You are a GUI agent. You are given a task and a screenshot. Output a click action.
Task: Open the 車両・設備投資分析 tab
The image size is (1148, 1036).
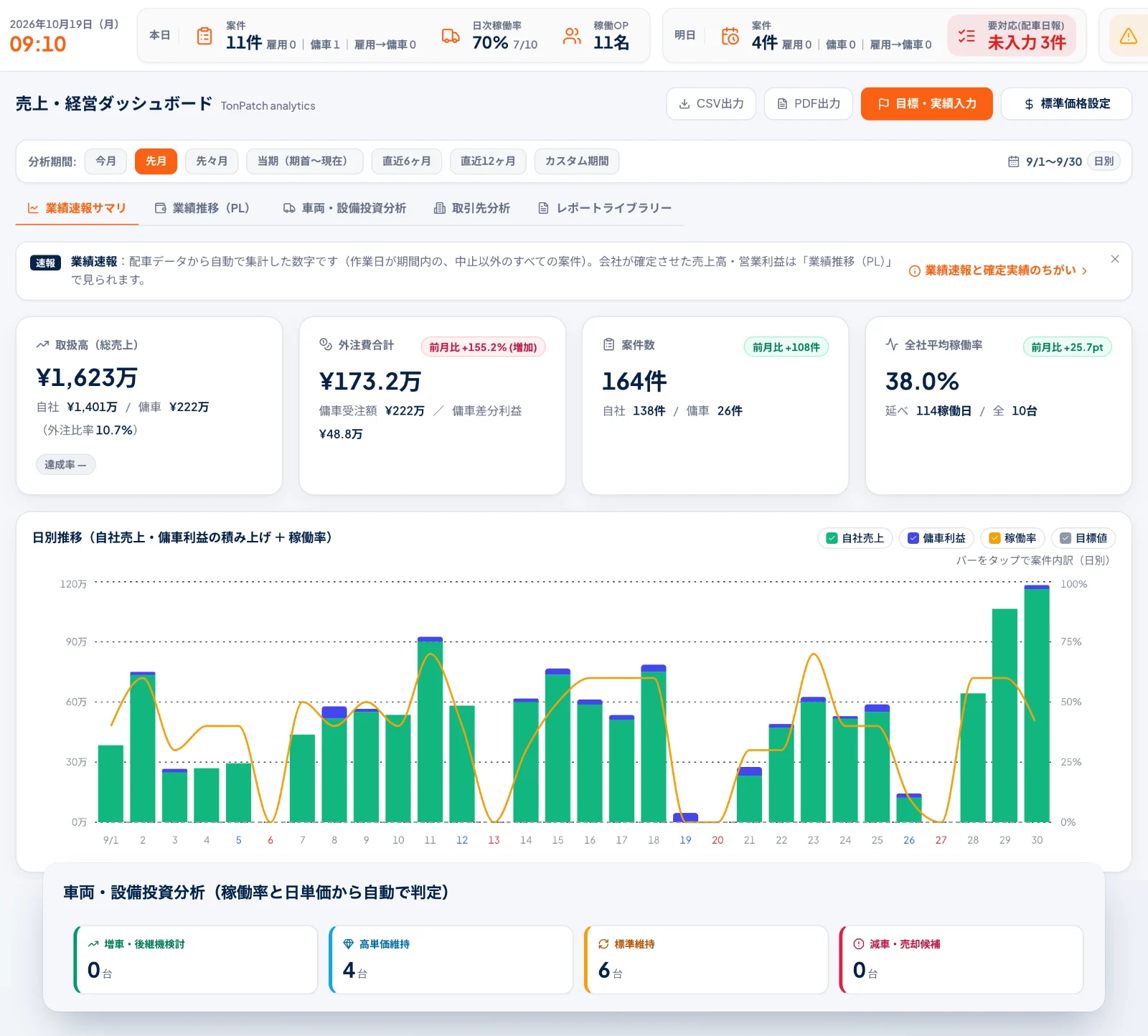[x=345, y=208]
